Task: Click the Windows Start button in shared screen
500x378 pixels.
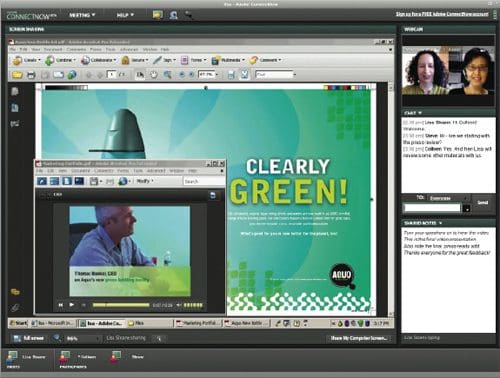Action: pyautogui.click(x=19, y=323)
